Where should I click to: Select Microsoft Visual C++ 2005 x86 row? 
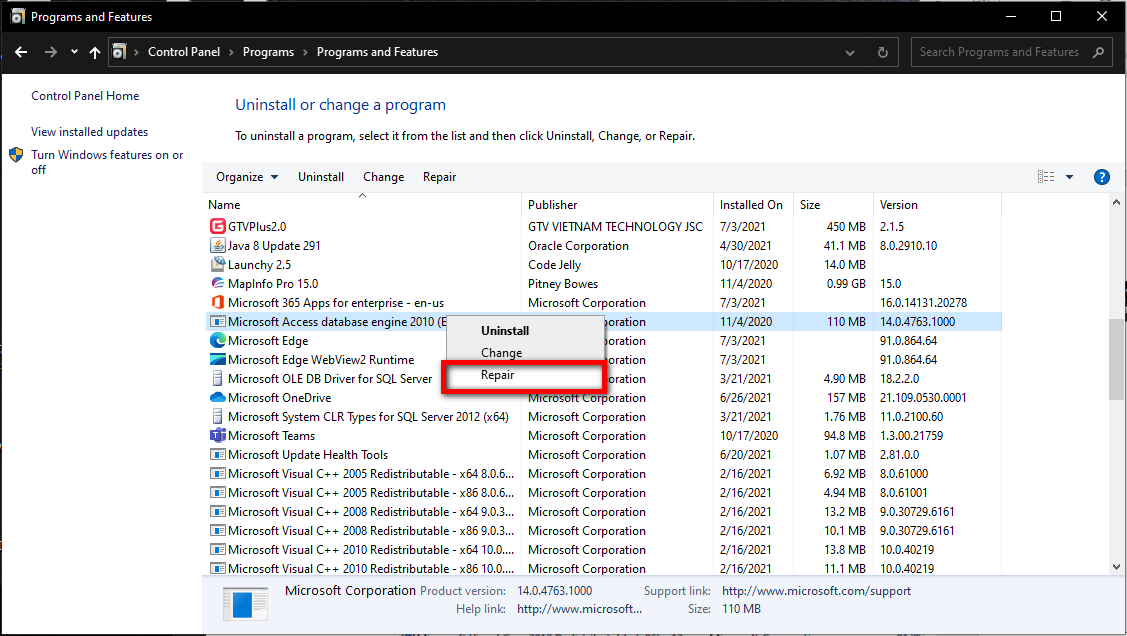click(x=604, y=493)
